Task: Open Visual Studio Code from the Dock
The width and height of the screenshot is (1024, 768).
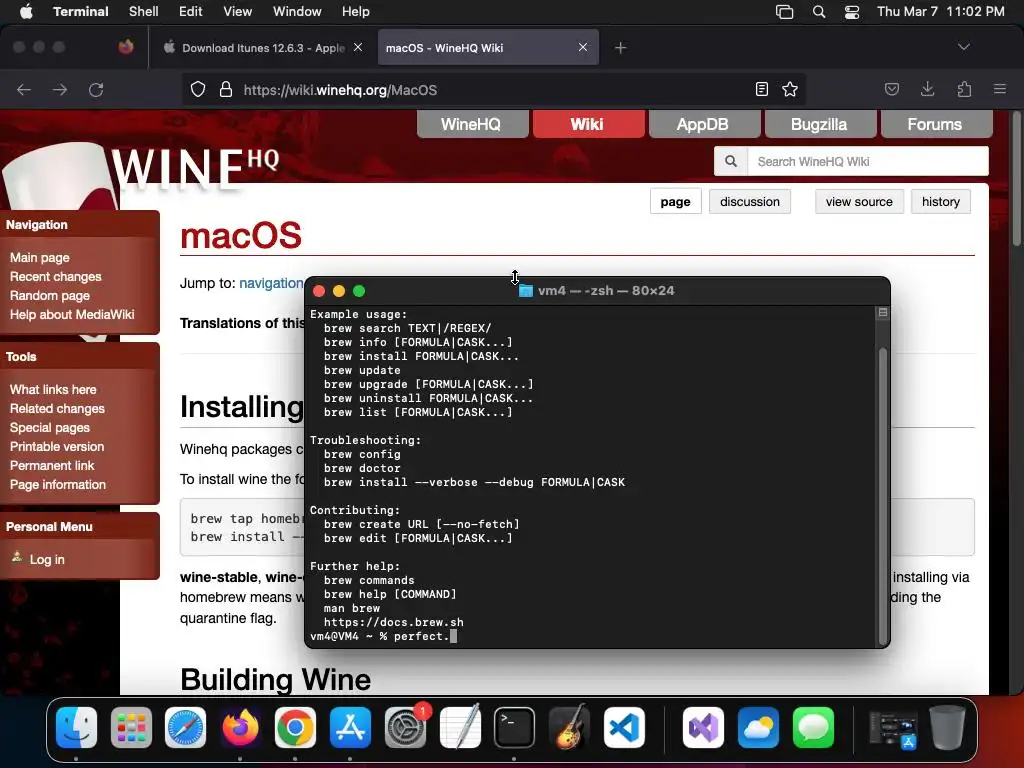Action: (624, 727)
